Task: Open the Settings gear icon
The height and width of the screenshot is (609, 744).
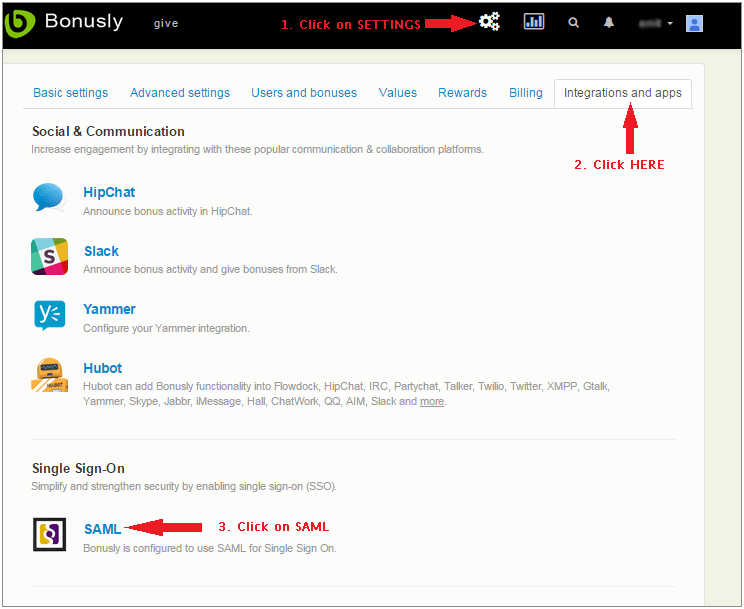Action: coord(489,22)
